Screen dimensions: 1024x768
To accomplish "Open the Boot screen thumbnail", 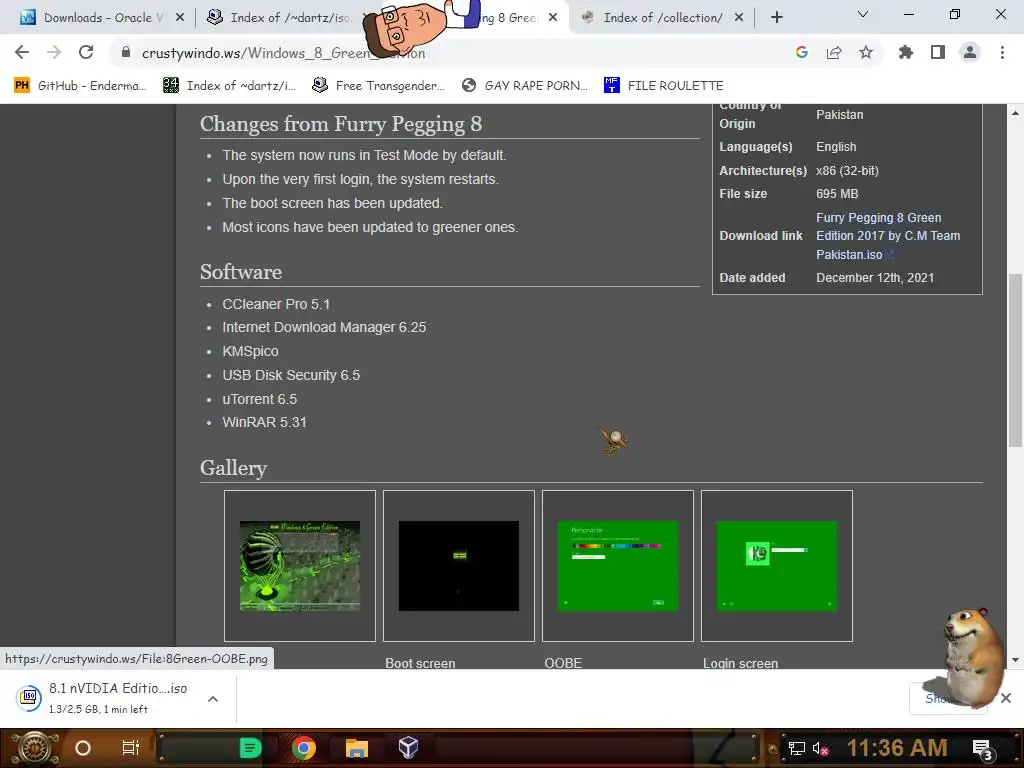I will point(458,566).
